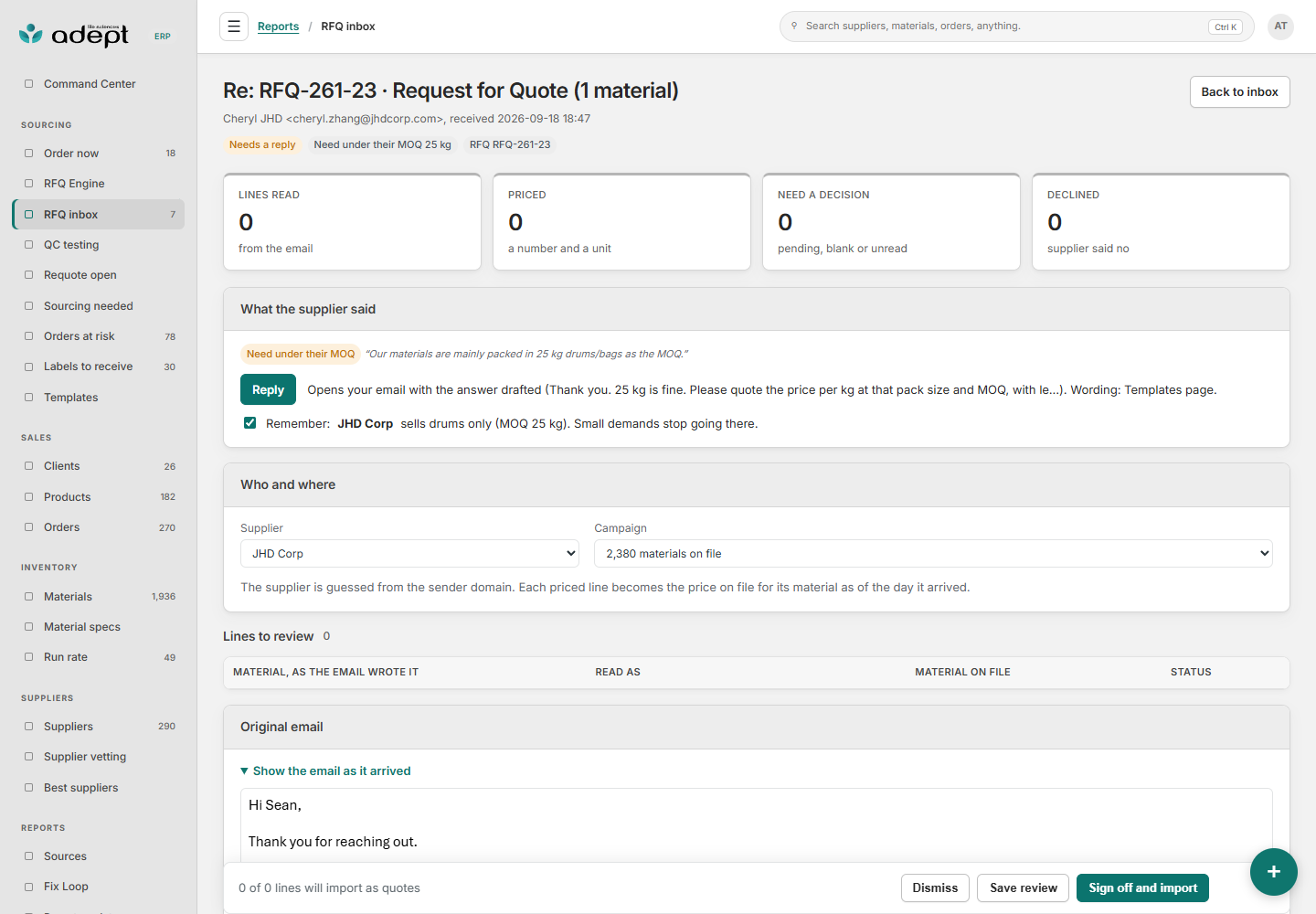1316x914 pixels.
Task: Open the Supplier dropdown showing JHD Corp
Action: point(410,554)
